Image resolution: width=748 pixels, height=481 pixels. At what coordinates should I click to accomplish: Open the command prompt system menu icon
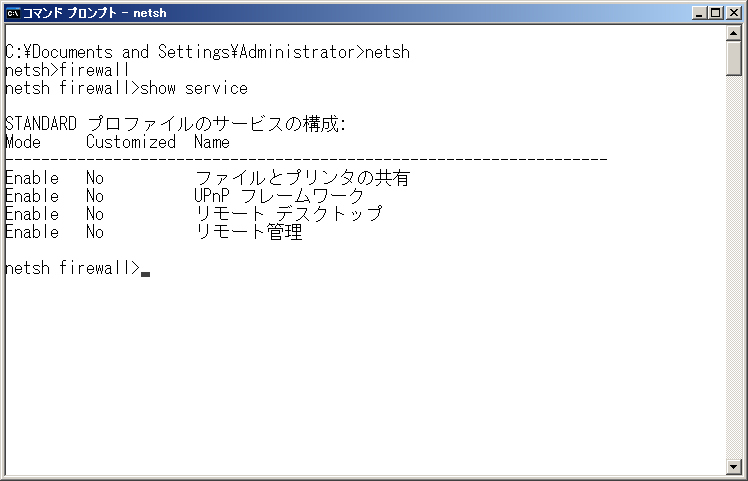[13, 13]
